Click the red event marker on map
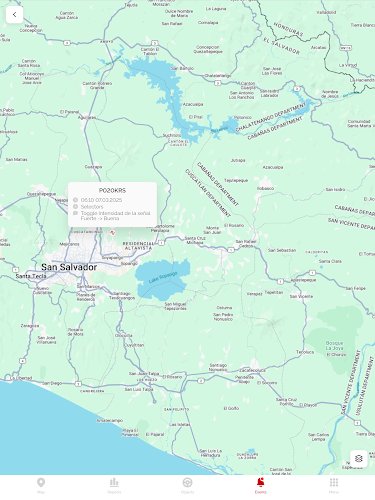 tap(113, 232)
